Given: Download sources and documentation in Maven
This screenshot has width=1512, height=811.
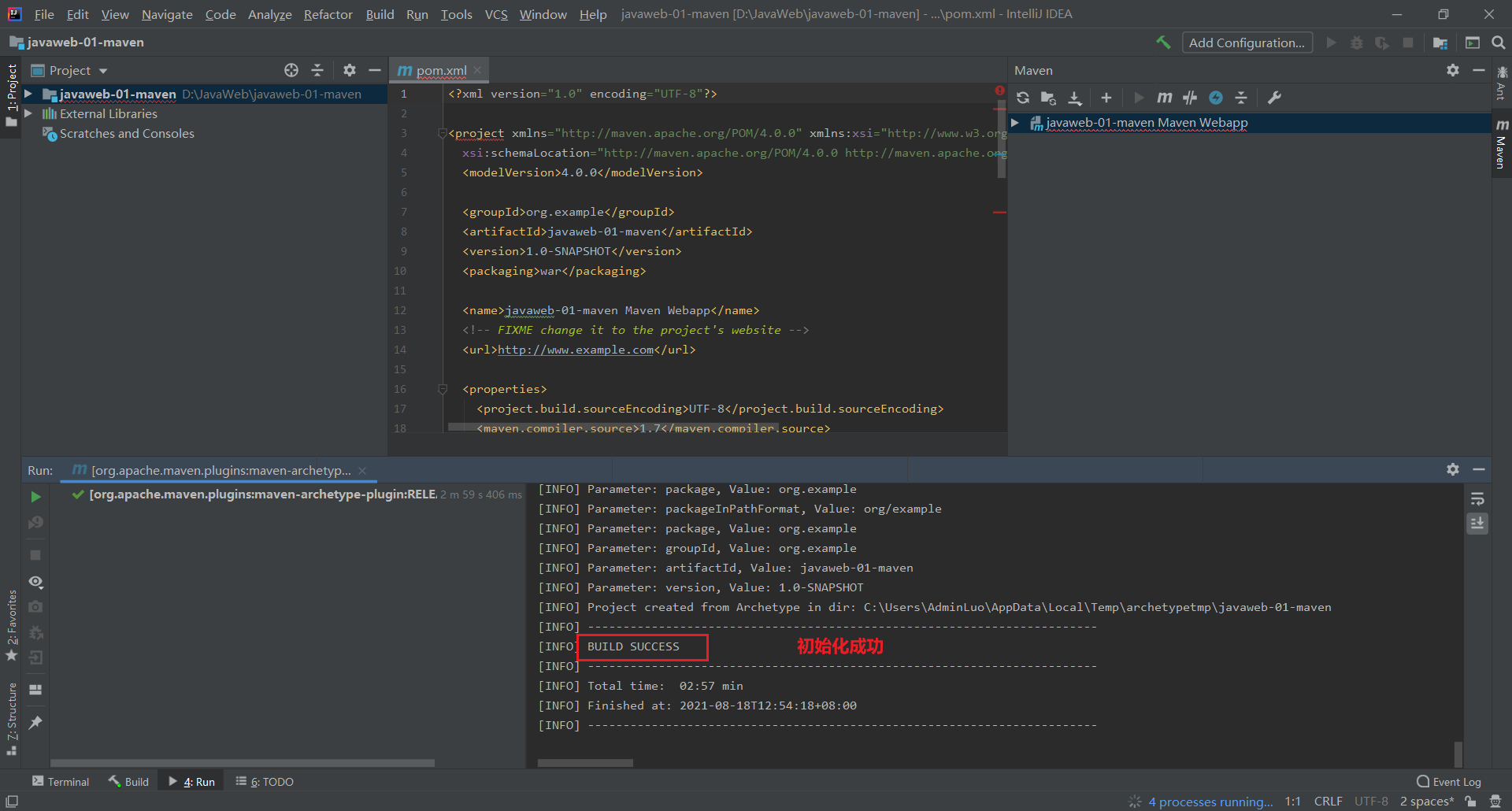Looking at the screenshot, I should (1075, 98).
